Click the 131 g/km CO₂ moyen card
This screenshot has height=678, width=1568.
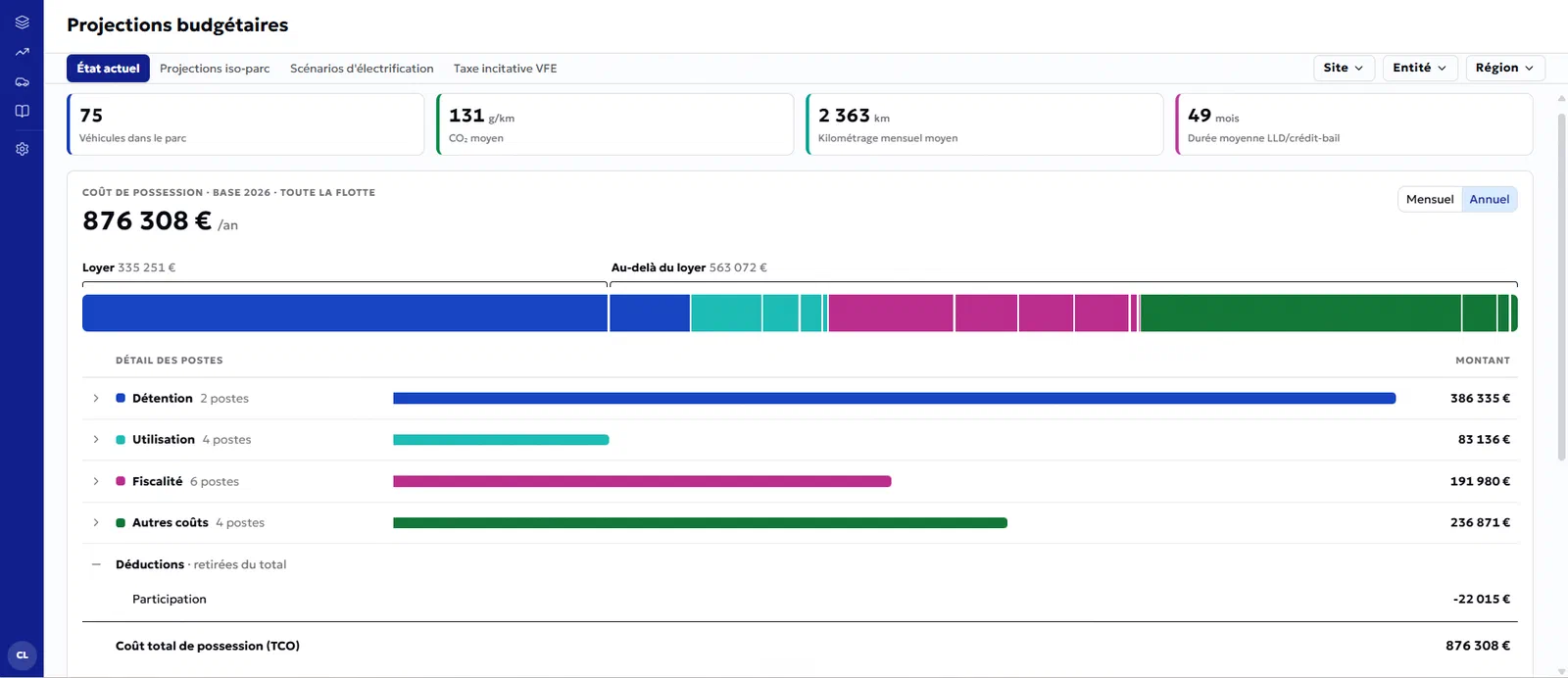coord(614,124)
